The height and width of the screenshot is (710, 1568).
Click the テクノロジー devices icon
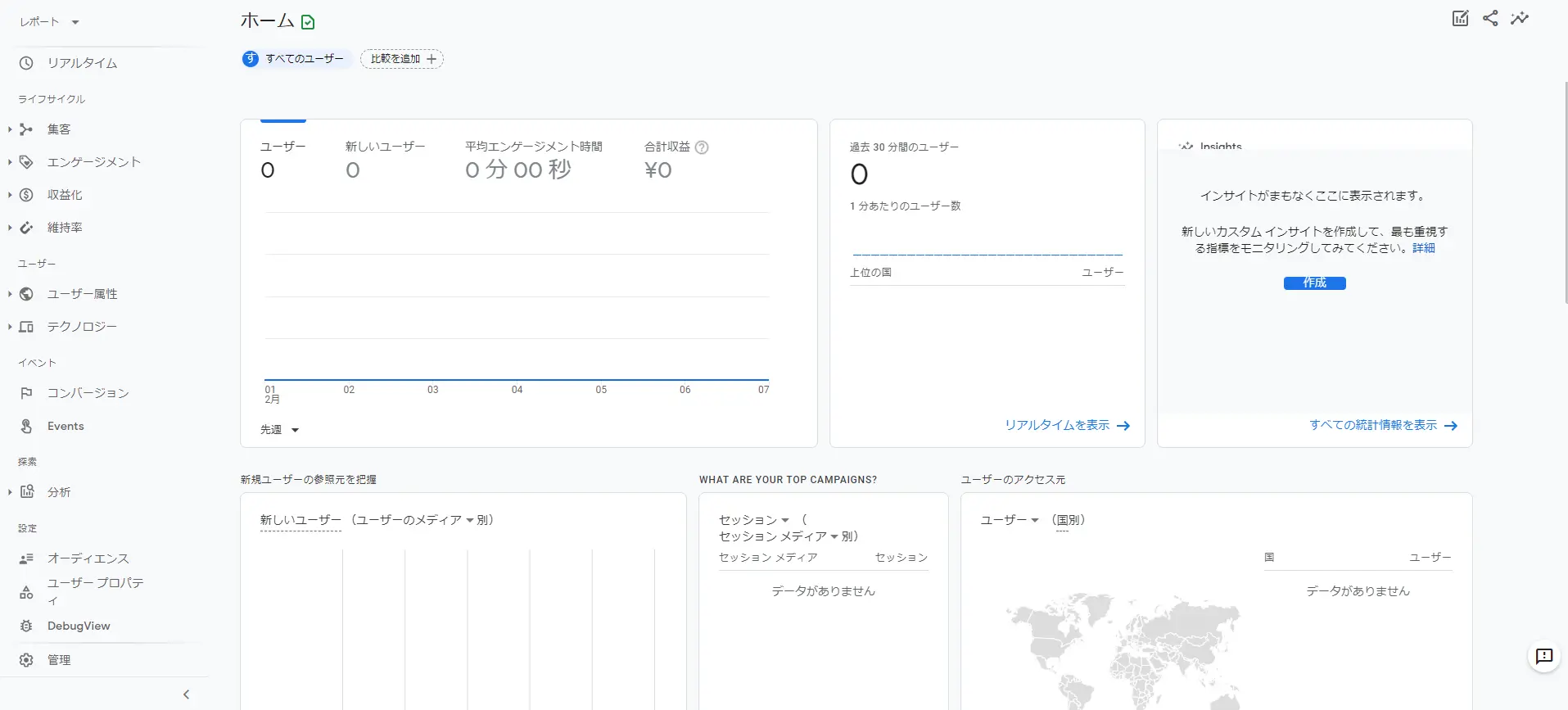click(26, 327)
